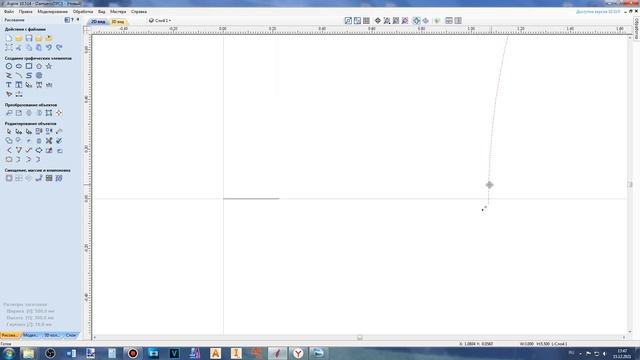The height and width of the screenshot is (360, 640).
Task: Click the red record button taskbar icon
Action: 133,353
